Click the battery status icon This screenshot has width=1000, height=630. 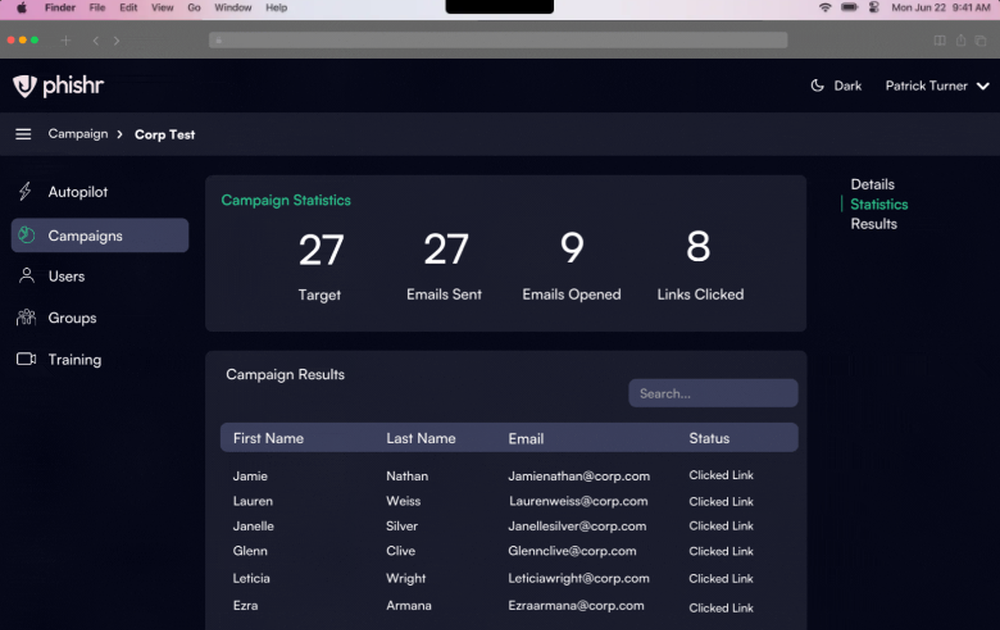coord(849,8)
